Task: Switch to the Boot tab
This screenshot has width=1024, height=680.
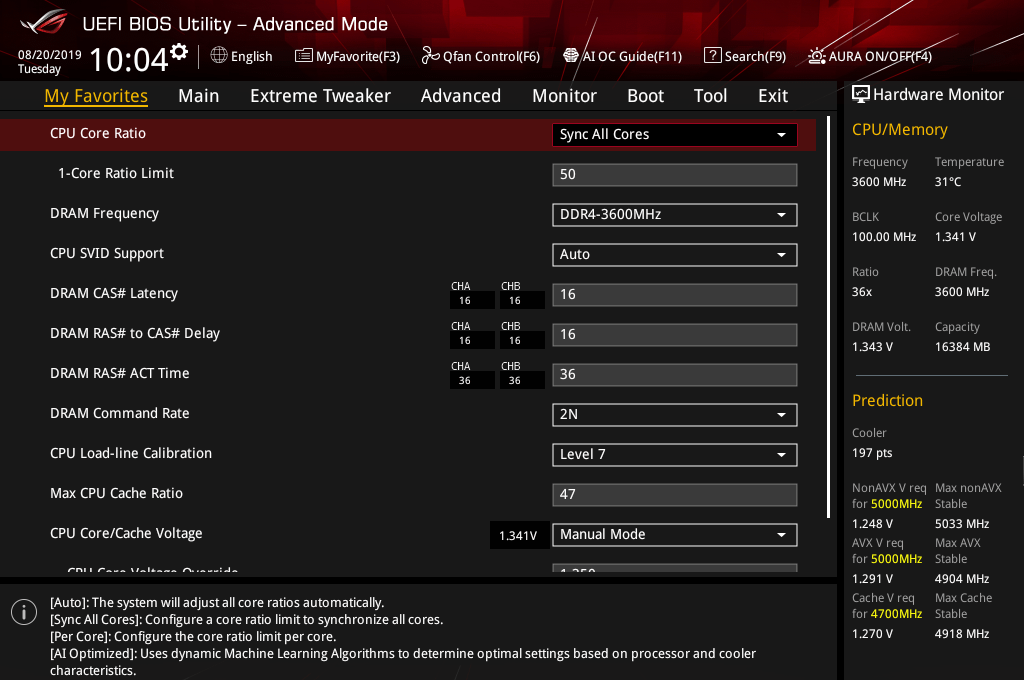Action: (645, 96)
